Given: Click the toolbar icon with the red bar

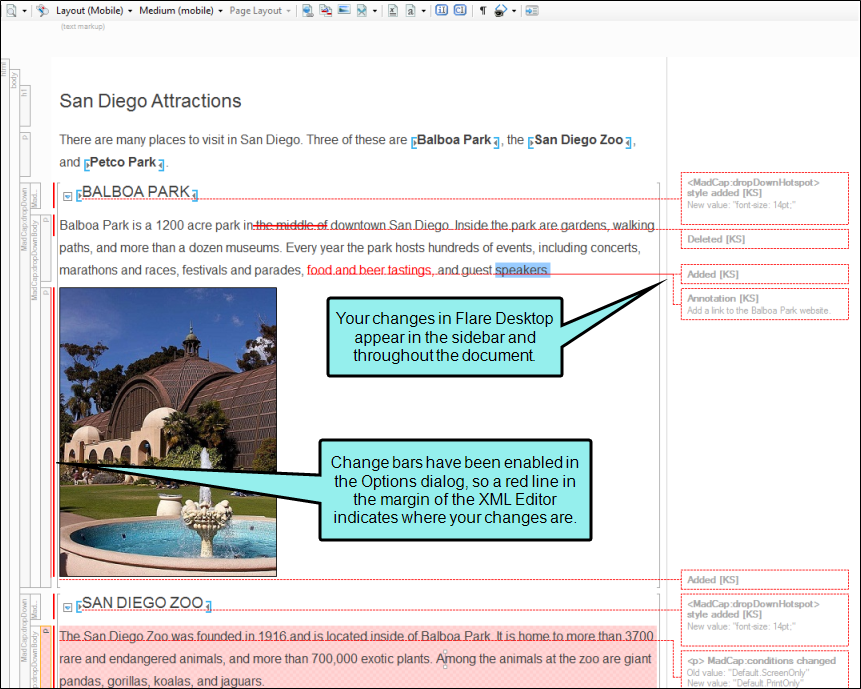Looking at the screenshot, I should pos(326,10).
